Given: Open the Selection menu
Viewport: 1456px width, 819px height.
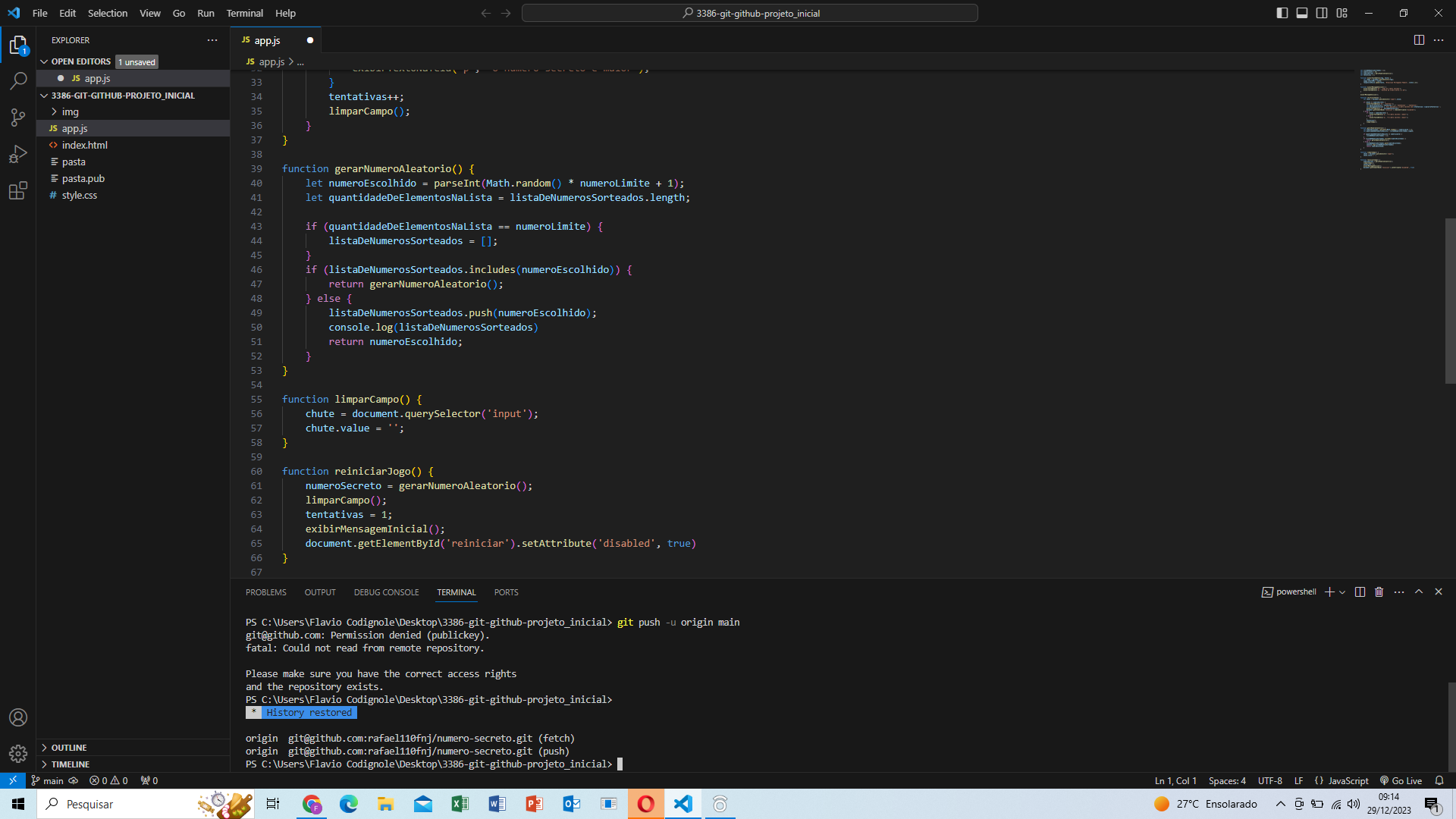Looking at the screenshot, I should 108,13.
